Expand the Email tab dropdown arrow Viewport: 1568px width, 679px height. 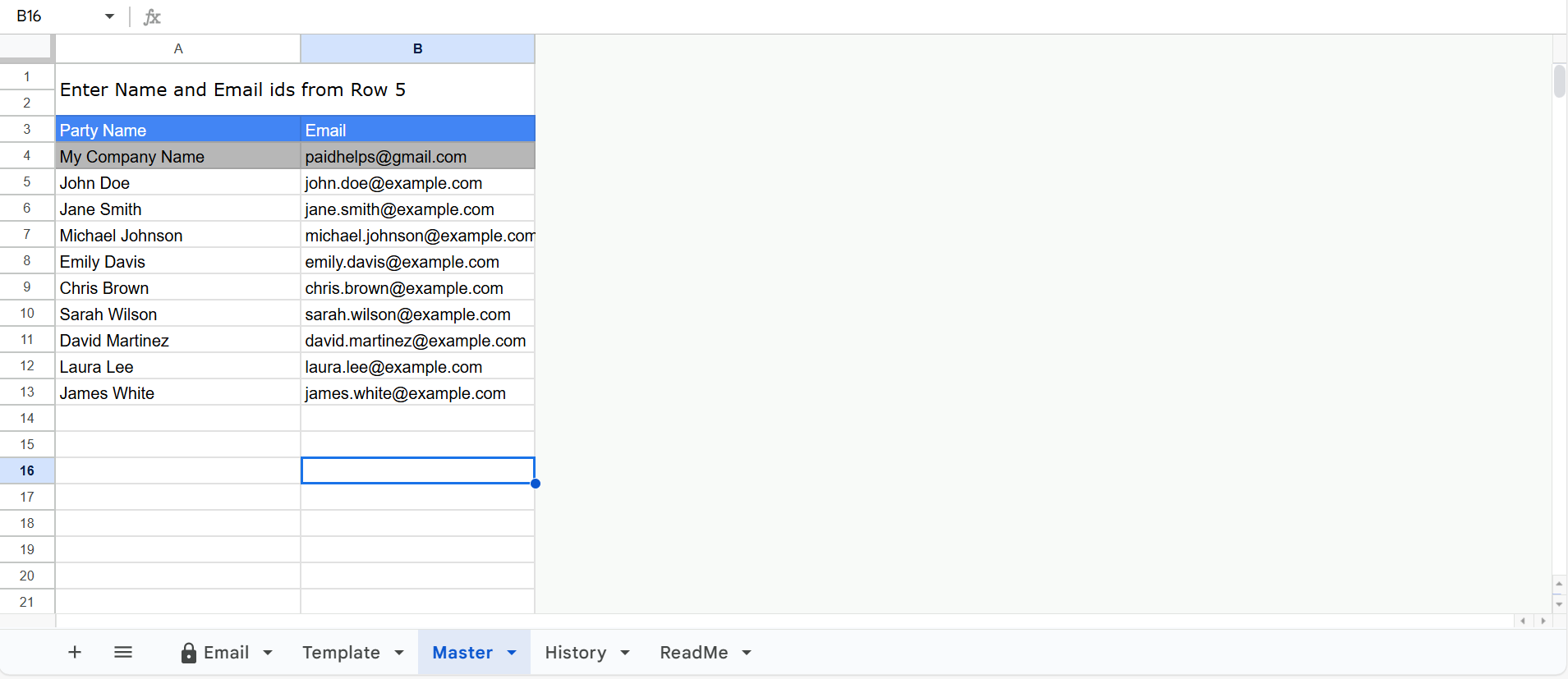point(268,653)
